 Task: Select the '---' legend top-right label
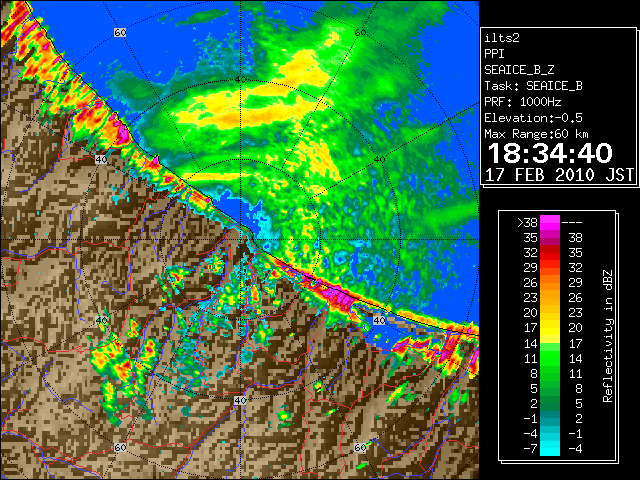pyautogui.click(x=572, y=223)
